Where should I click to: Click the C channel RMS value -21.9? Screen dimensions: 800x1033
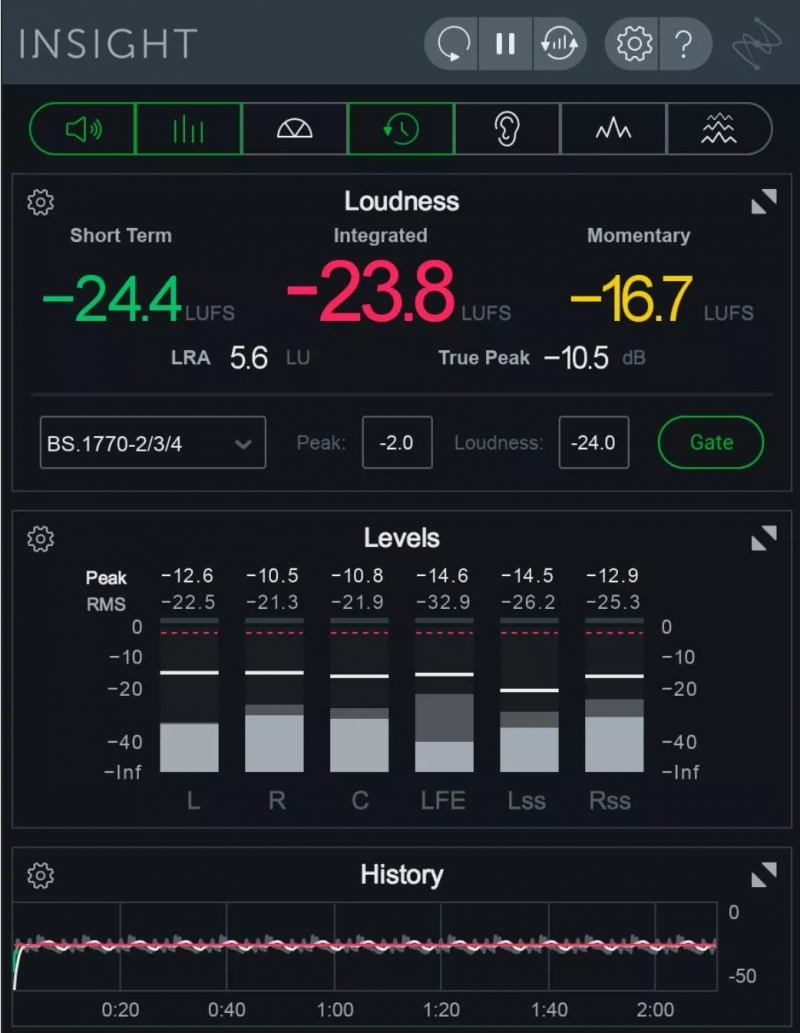pos(358,602)
